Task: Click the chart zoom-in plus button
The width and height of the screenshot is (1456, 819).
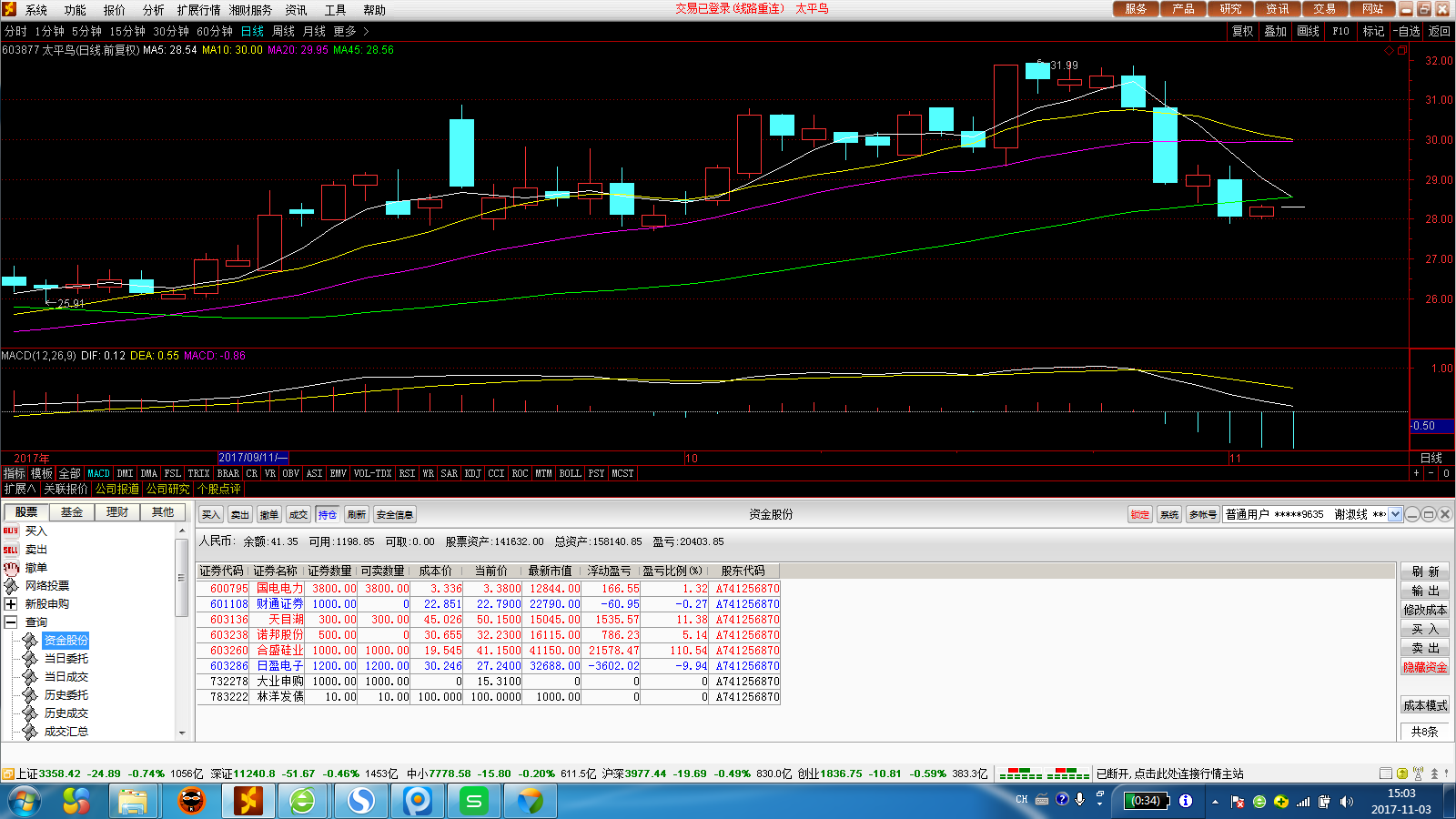Action: tap(1416, 473)
